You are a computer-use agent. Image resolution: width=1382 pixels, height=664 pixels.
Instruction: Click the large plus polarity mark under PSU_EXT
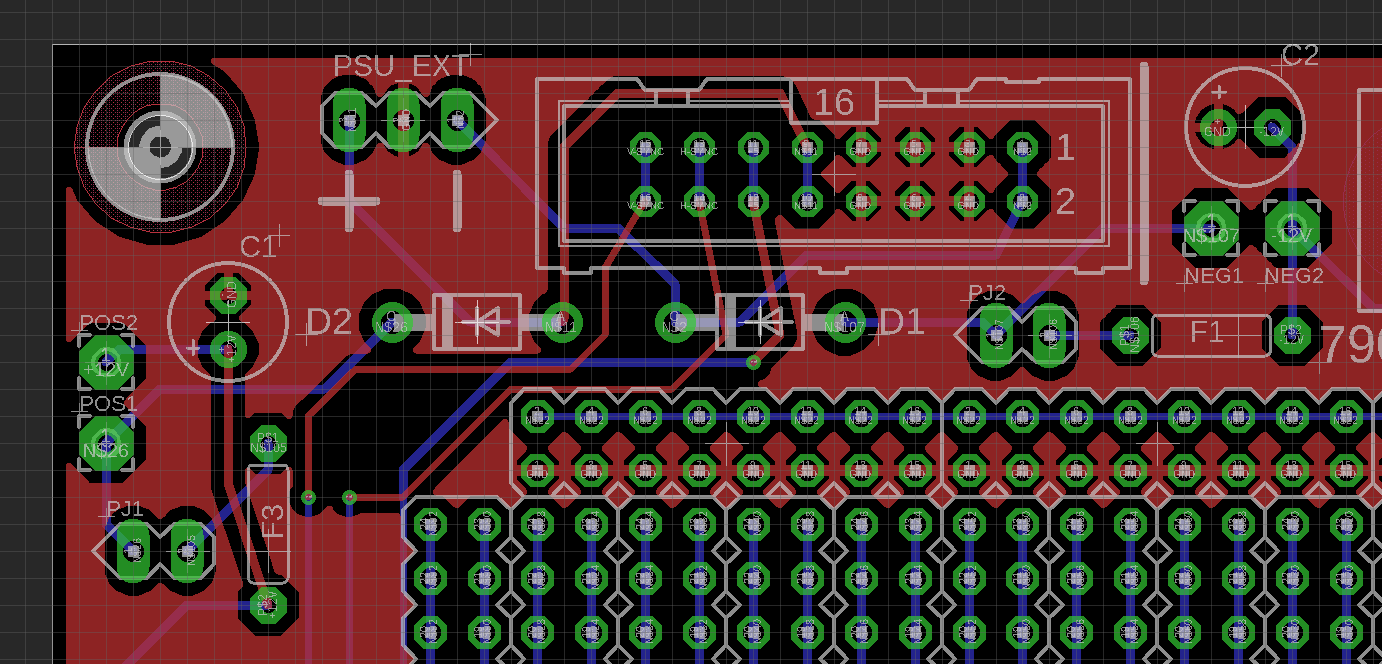point(349,201)
